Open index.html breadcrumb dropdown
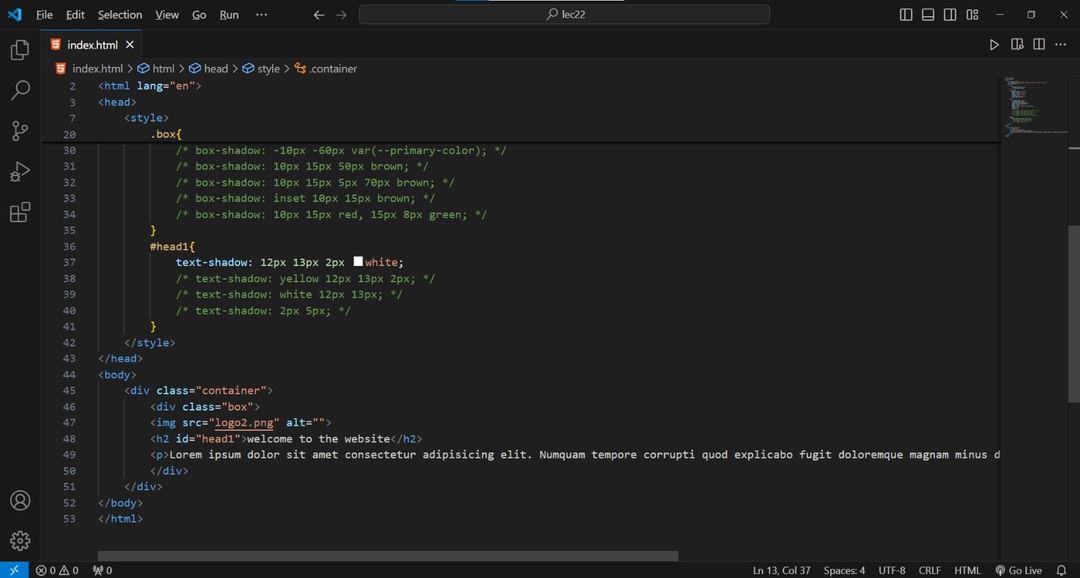Image resolution: width=1080 pixels, height=578 pixels. [x=90, y=68]
